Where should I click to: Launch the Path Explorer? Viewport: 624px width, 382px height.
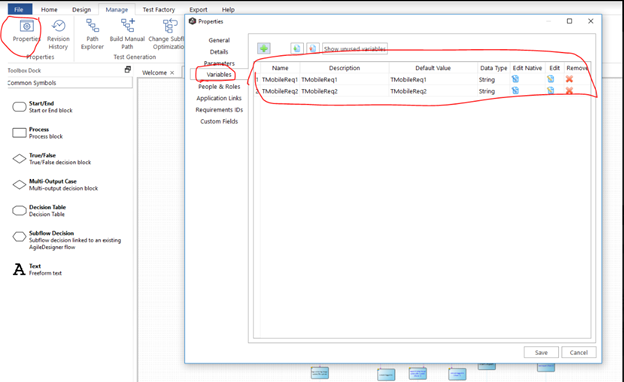(92, 35)
